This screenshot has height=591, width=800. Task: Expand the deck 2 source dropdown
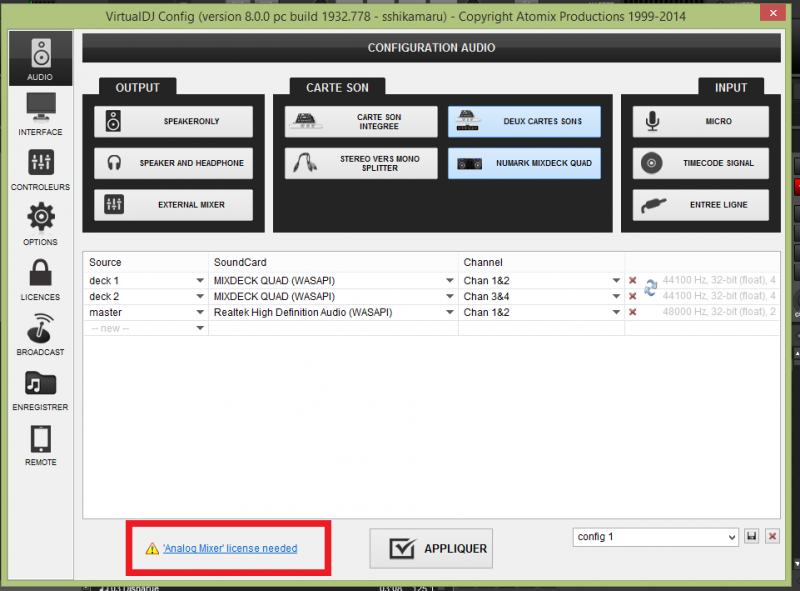coord(200,297)
